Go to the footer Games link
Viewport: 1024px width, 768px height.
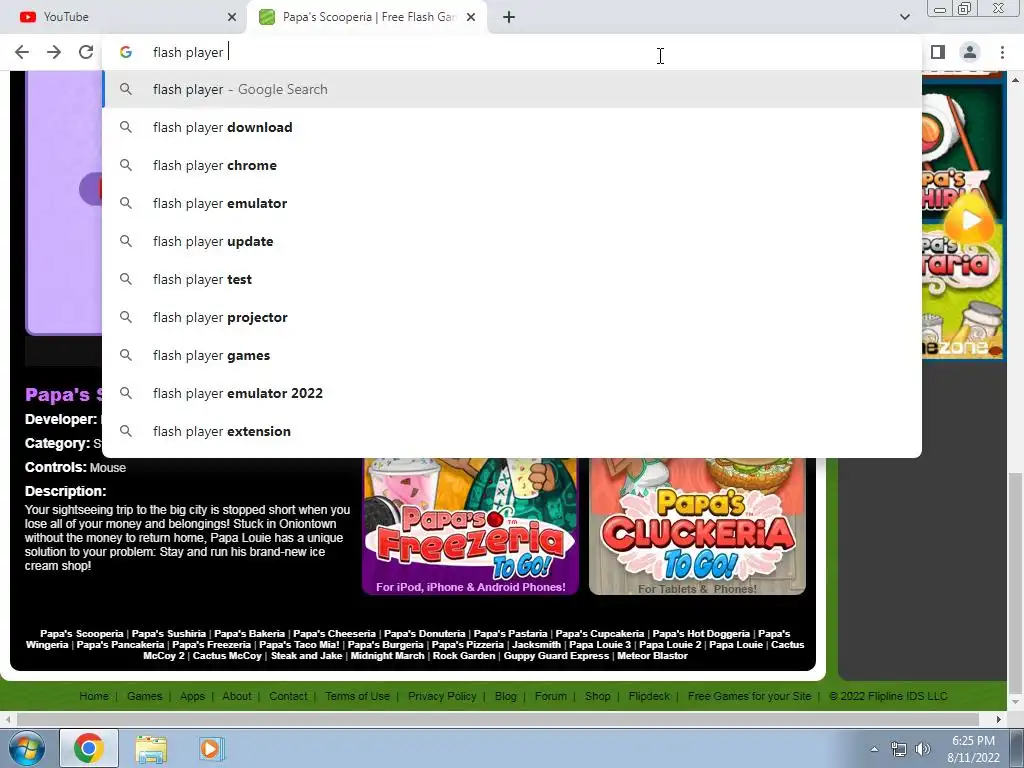[144, 696]
